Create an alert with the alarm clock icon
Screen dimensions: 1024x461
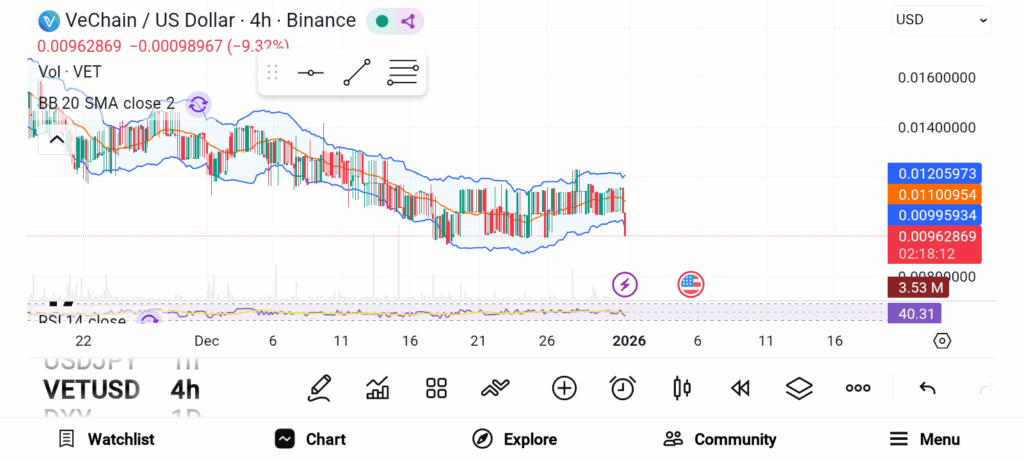(623, 388)
